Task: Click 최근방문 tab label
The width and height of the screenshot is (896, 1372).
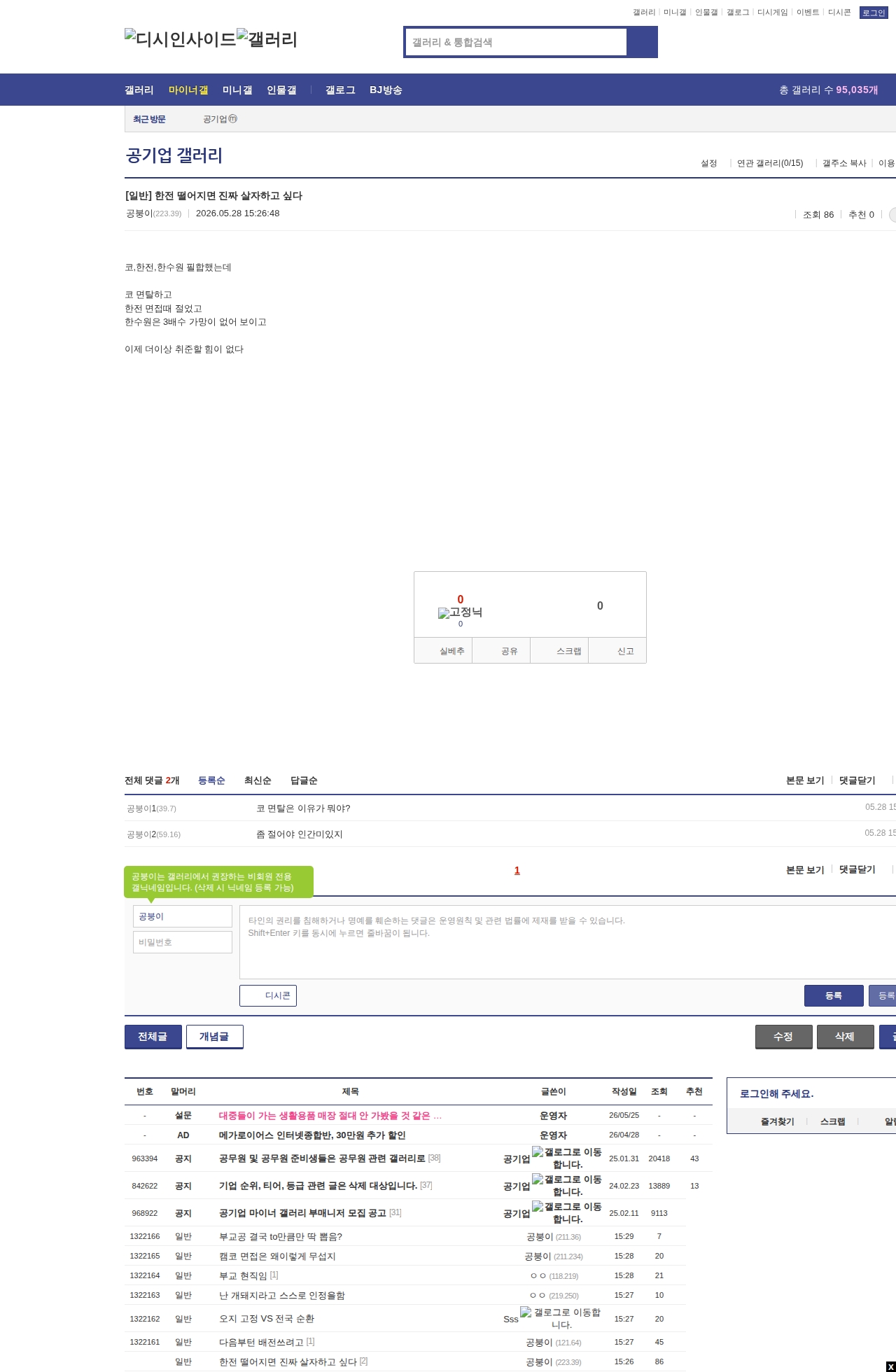Action: (x=149, y=120)
